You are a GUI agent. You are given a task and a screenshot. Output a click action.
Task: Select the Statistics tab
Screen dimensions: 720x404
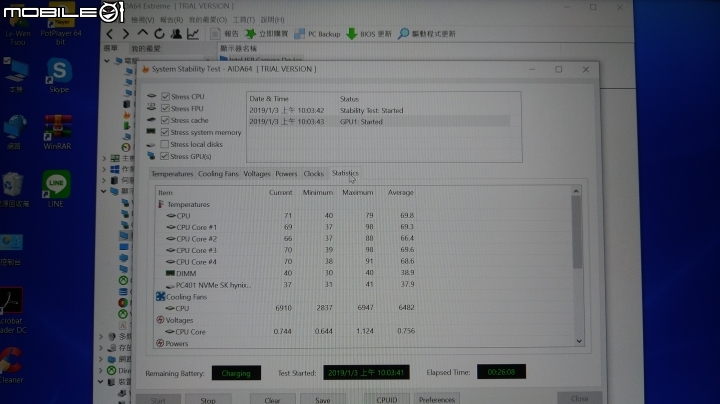pos(345,173)
